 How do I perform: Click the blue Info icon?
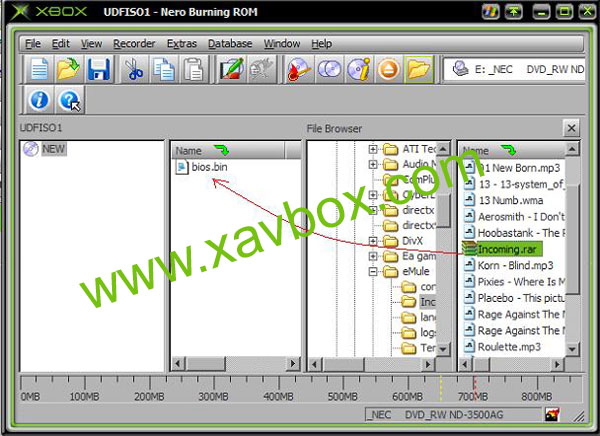point(38,101)
